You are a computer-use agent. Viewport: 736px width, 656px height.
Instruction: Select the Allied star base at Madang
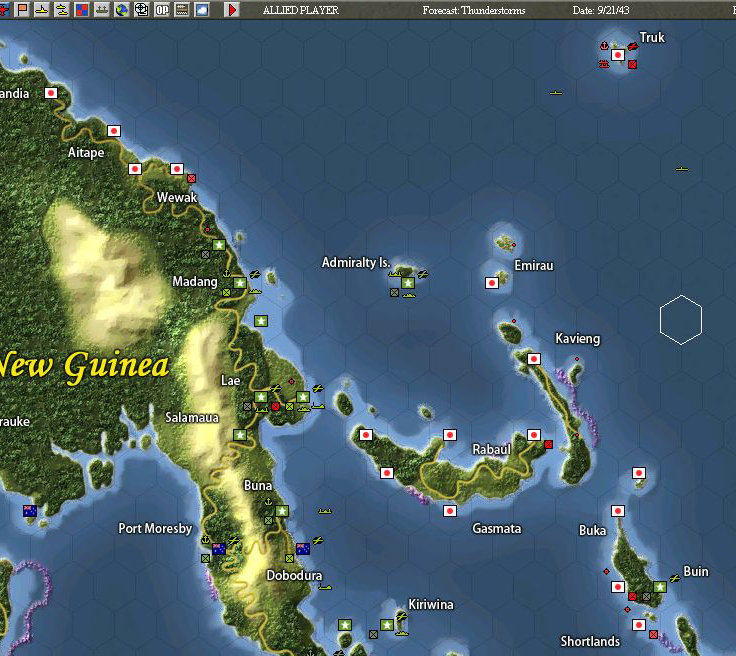click(x=240, y=283)
